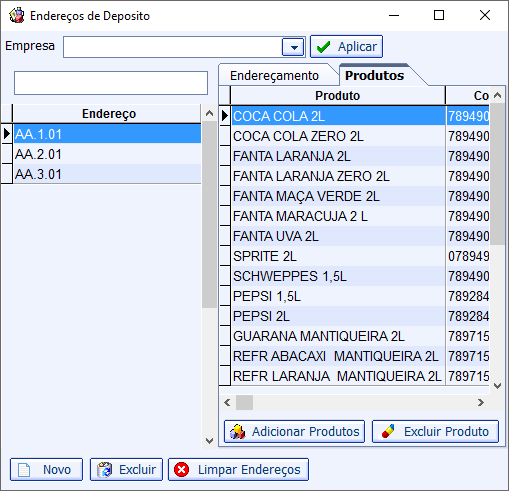Image resolution: width=509 pixels, height=491 pixels.
Task: Click the address list scroll up arrow
Action: [x=209, y=113]
